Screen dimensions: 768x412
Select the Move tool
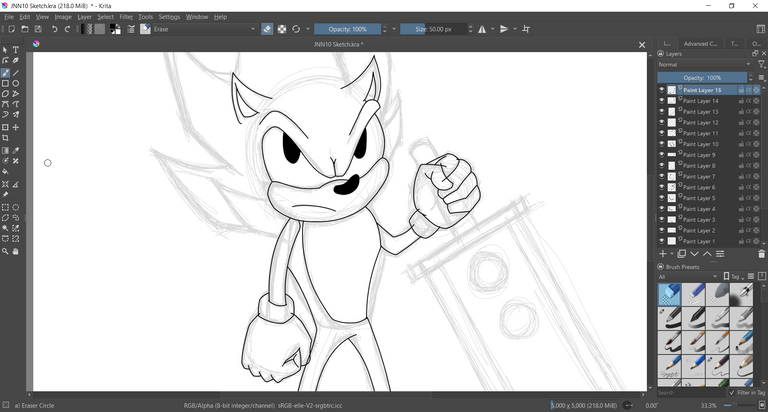16,127
